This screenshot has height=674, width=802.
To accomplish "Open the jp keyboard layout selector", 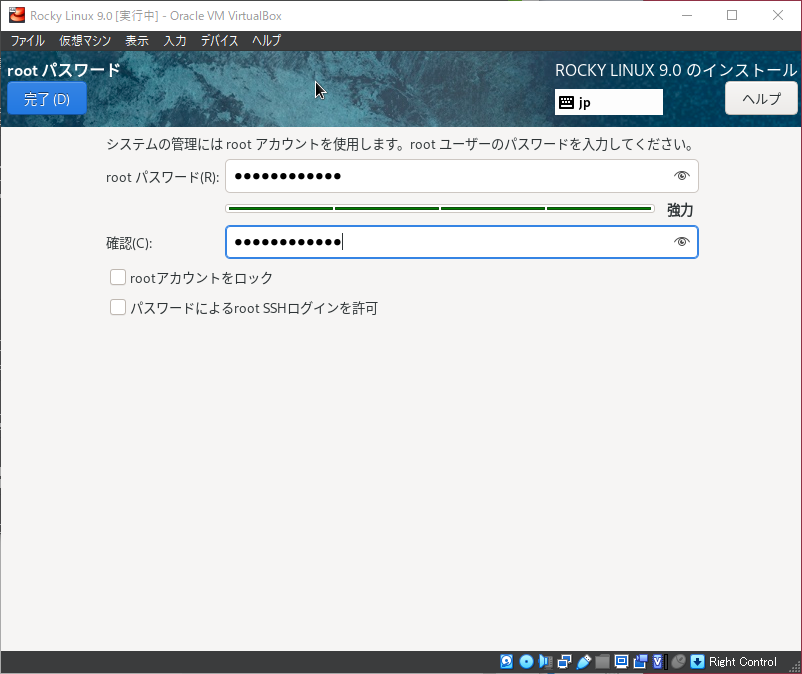I will pyautogui.click(x=608, y=101).
